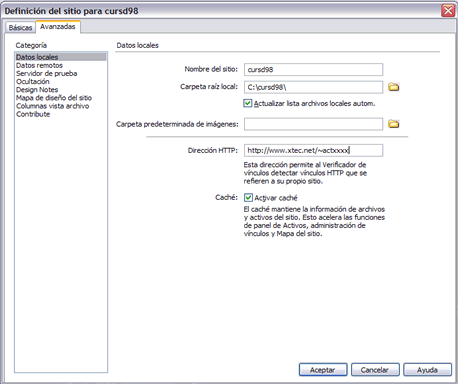Toggle Actualizar lista archivos locales autom. checkbox

point(248,103)
